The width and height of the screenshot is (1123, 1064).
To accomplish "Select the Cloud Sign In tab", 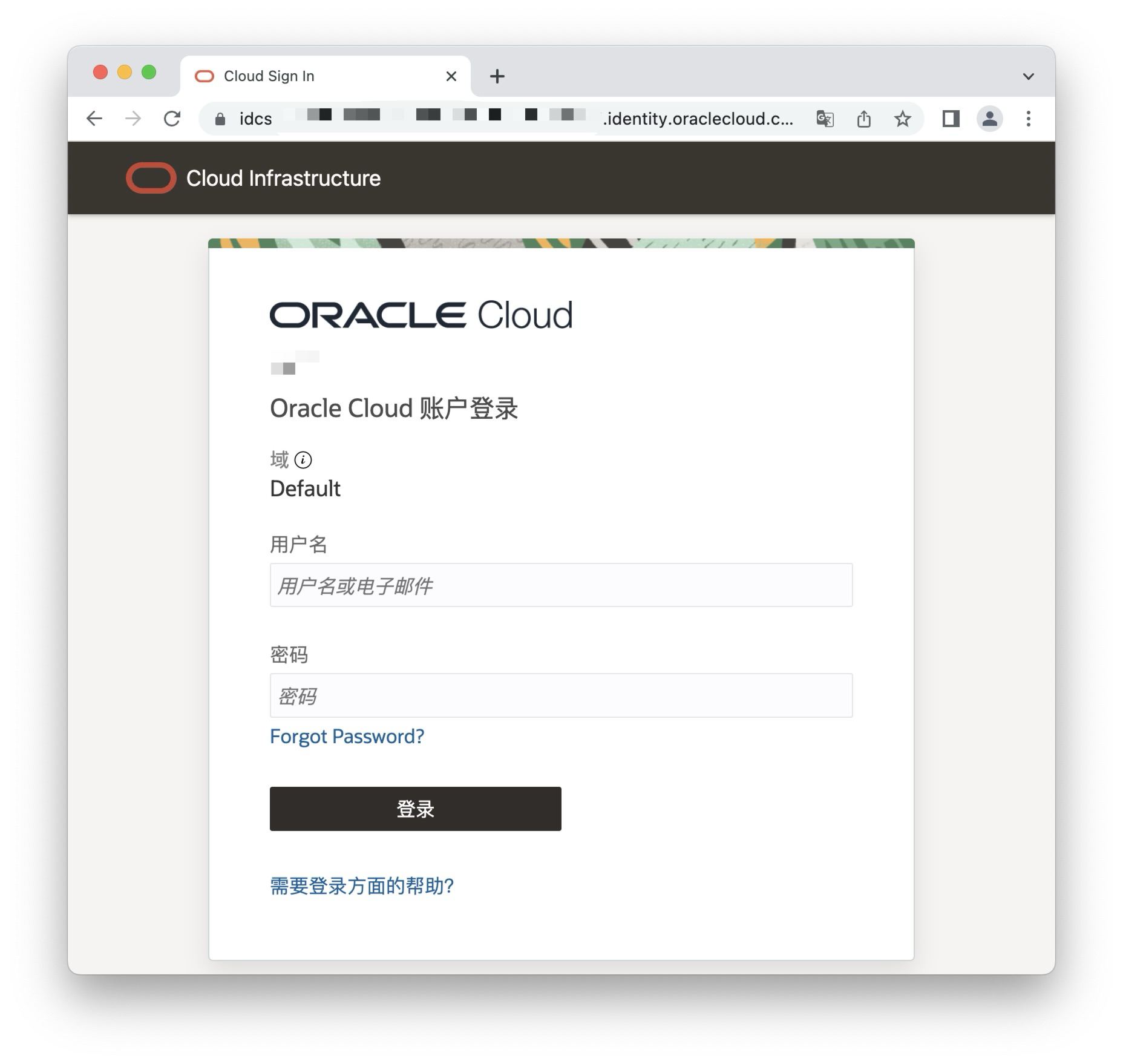I will pyautogui.click(x=326, y=76).
